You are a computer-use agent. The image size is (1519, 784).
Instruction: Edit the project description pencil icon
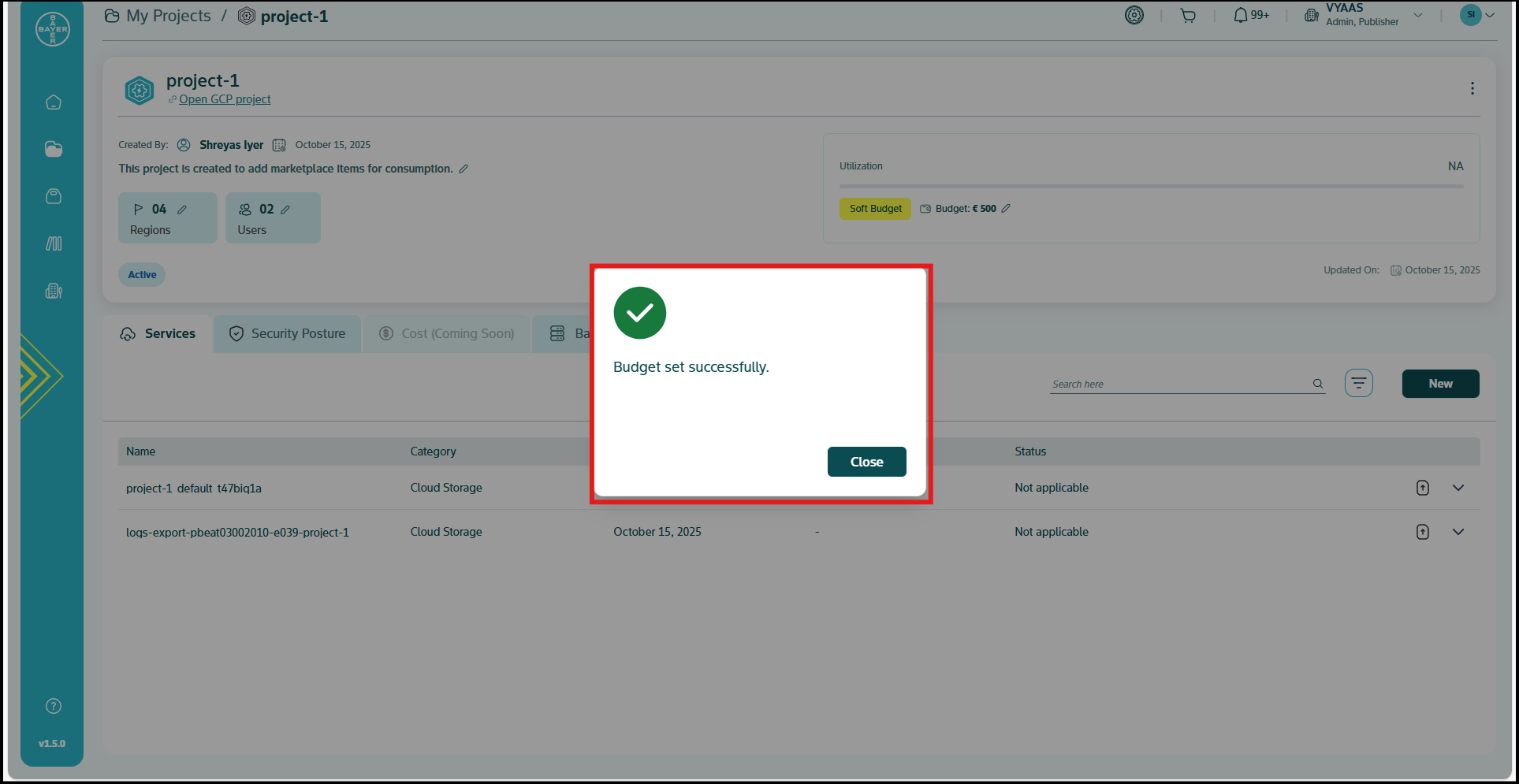(464, 169)
